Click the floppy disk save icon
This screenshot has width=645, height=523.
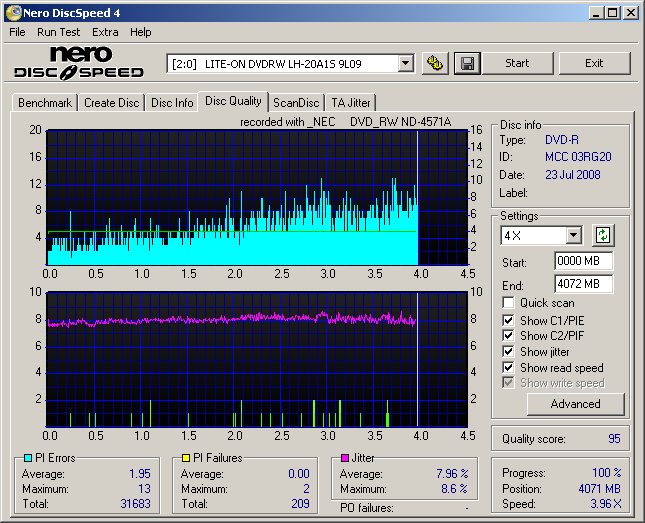point(465,63)
